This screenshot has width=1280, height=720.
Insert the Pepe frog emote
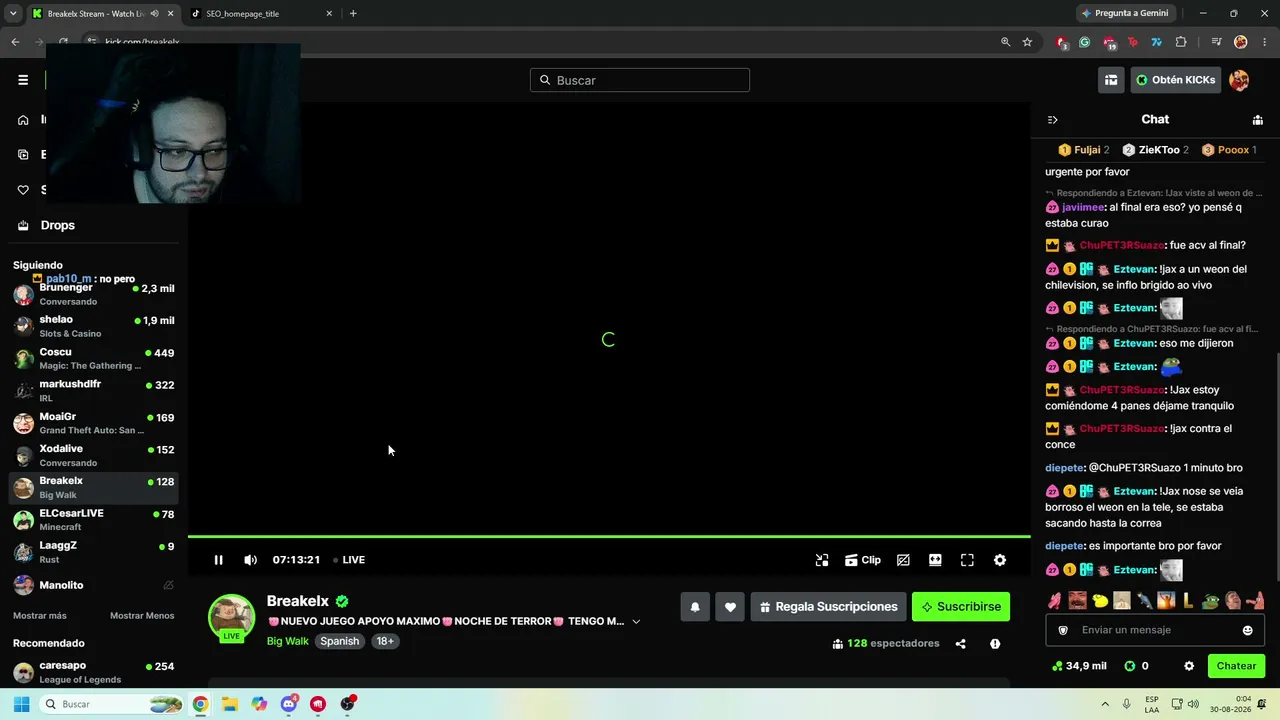pyautogui.click(x=1210, y=600)
